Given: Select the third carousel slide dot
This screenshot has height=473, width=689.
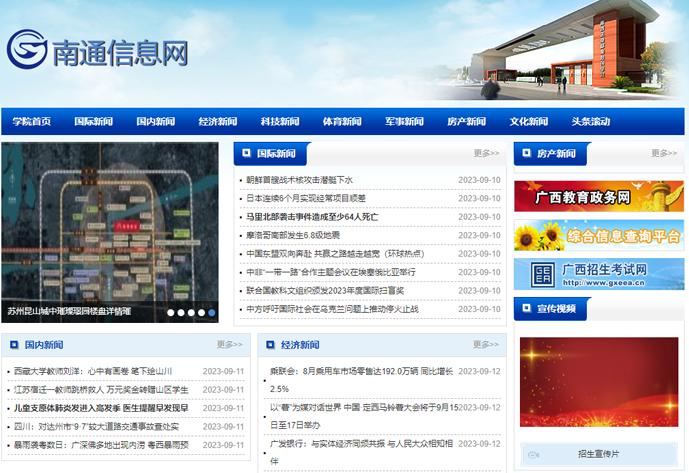Looking at the screenshot, I should [191, 312].
